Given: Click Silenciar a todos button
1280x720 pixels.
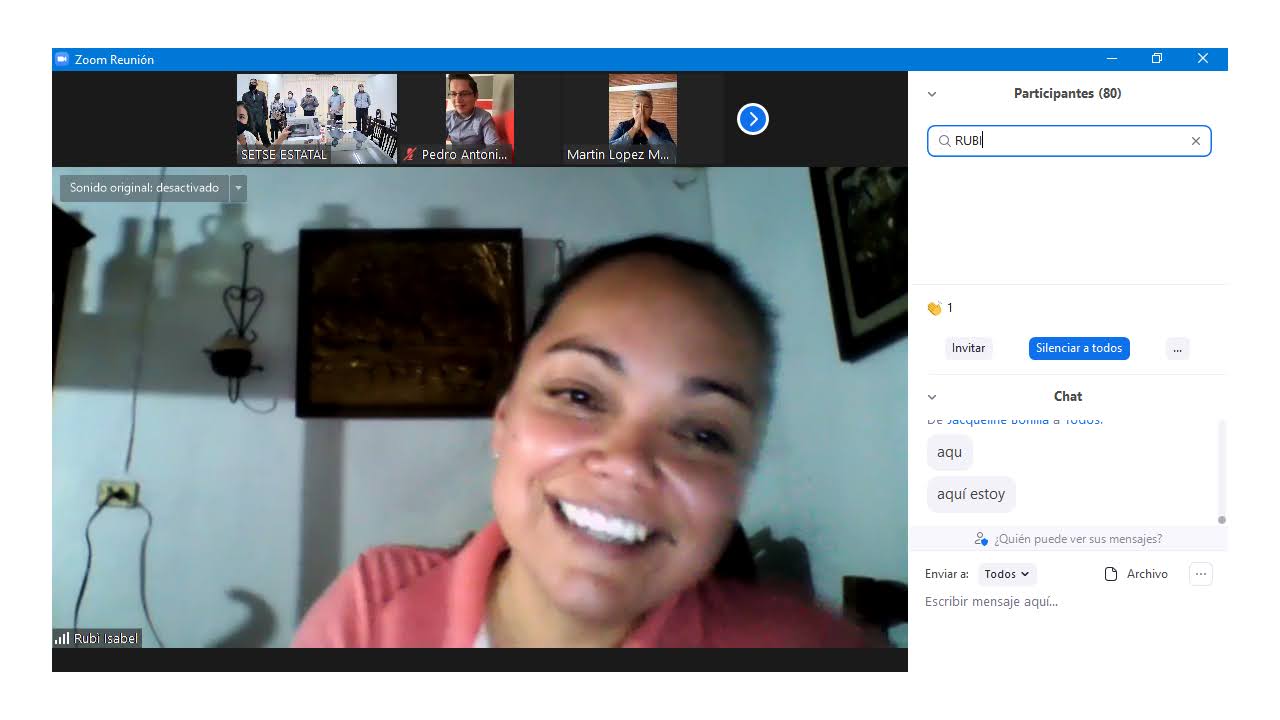Looking at the screenshot, I should pyautogui.click(x=1079, y=348).
